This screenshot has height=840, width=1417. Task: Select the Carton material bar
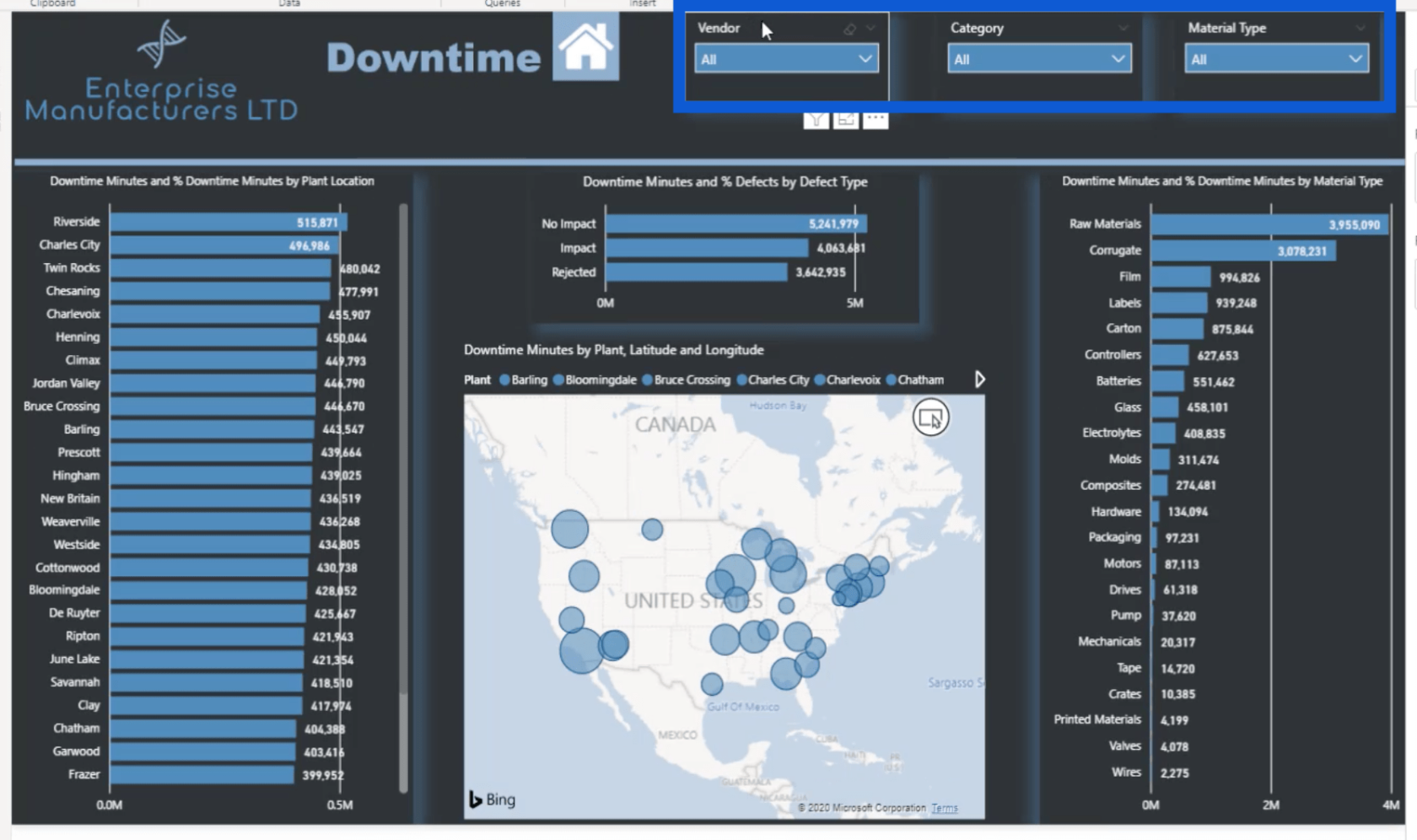[1177, 329]
